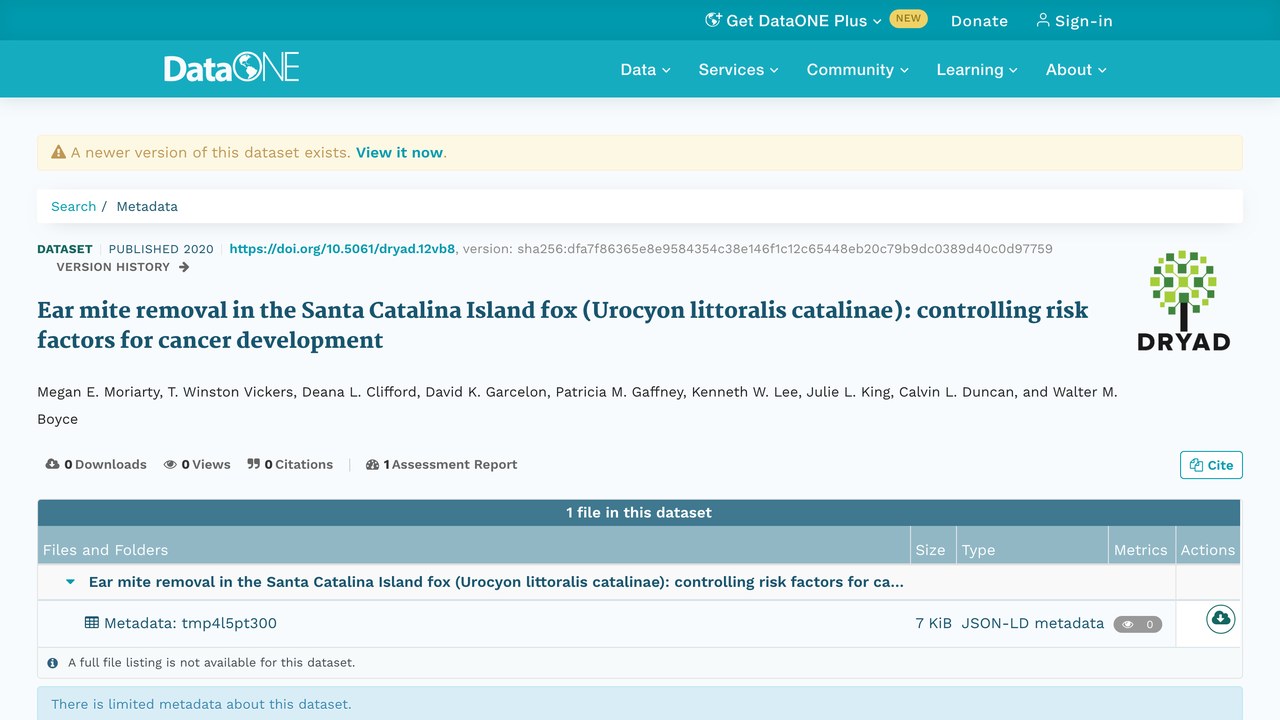The width and height of the screenshot is (1280, 720).
Task: Expand the Learning menu
Action: tap(976, 69)
